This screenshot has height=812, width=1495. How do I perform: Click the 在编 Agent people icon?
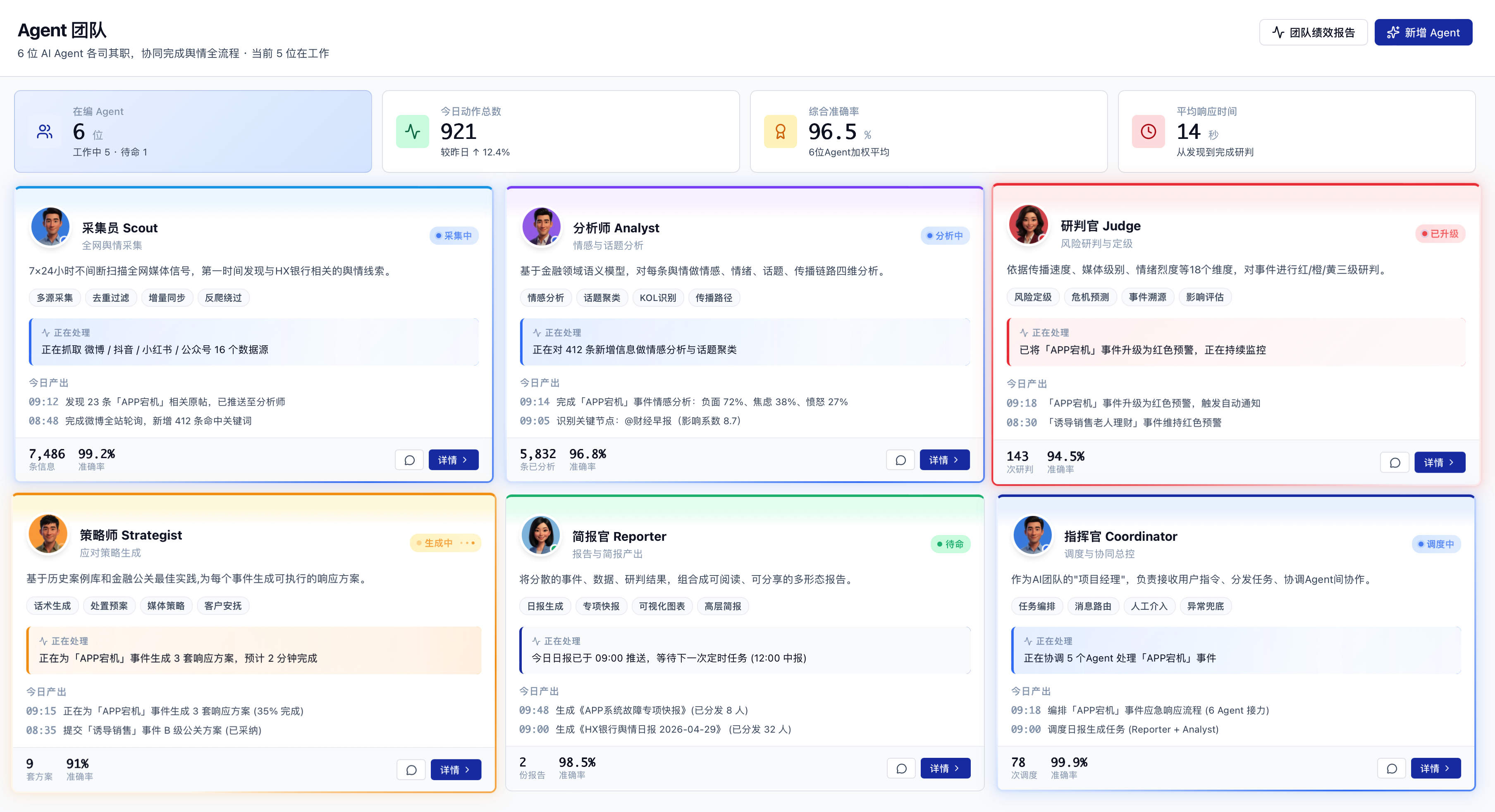(x=45, y=132)
